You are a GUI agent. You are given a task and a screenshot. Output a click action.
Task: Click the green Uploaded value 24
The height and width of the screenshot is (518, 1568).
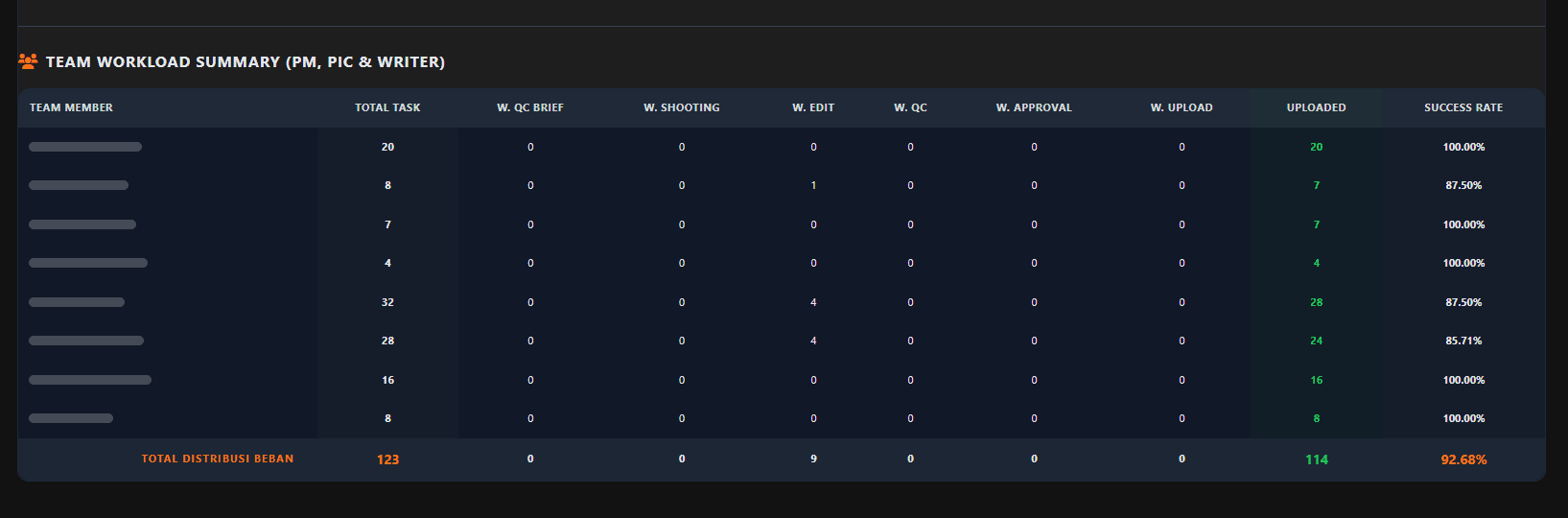click(x=1316, y=341)
